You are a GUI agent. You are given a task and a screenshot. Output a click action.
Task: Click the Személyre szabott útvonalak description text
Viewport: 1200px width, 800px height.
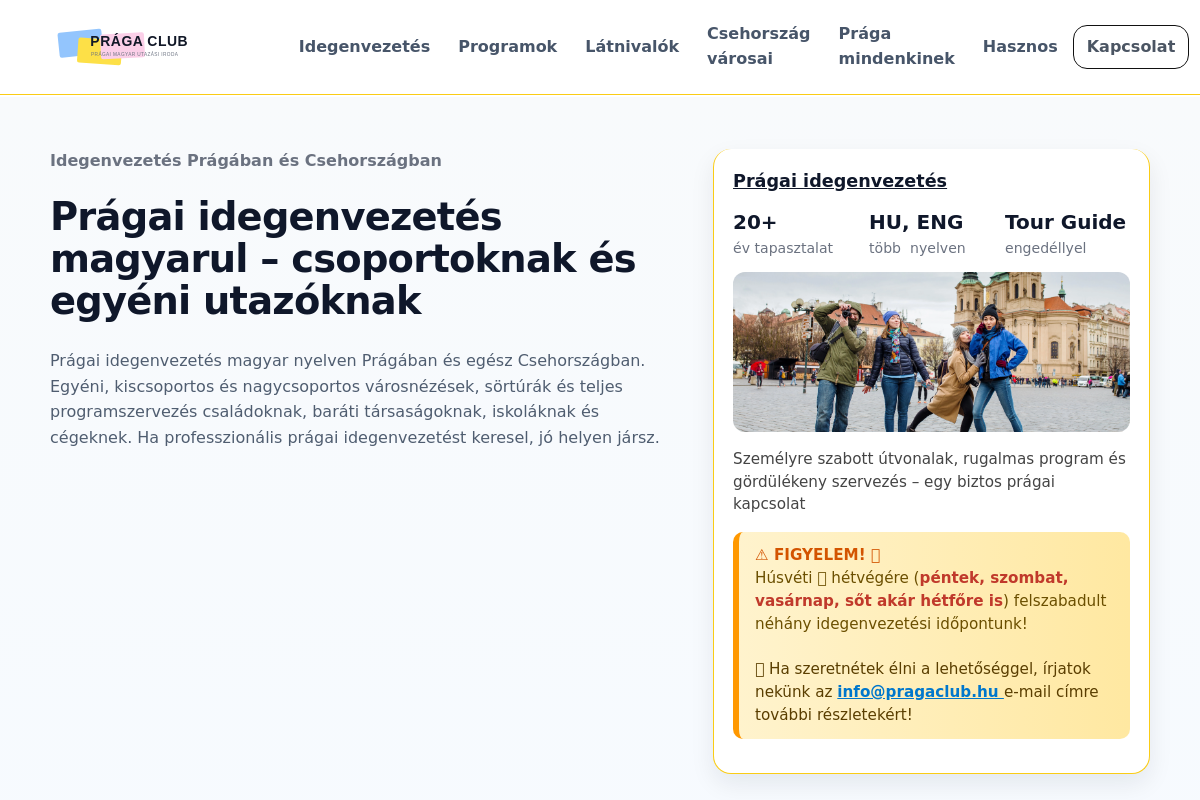(x=929, y=481)
